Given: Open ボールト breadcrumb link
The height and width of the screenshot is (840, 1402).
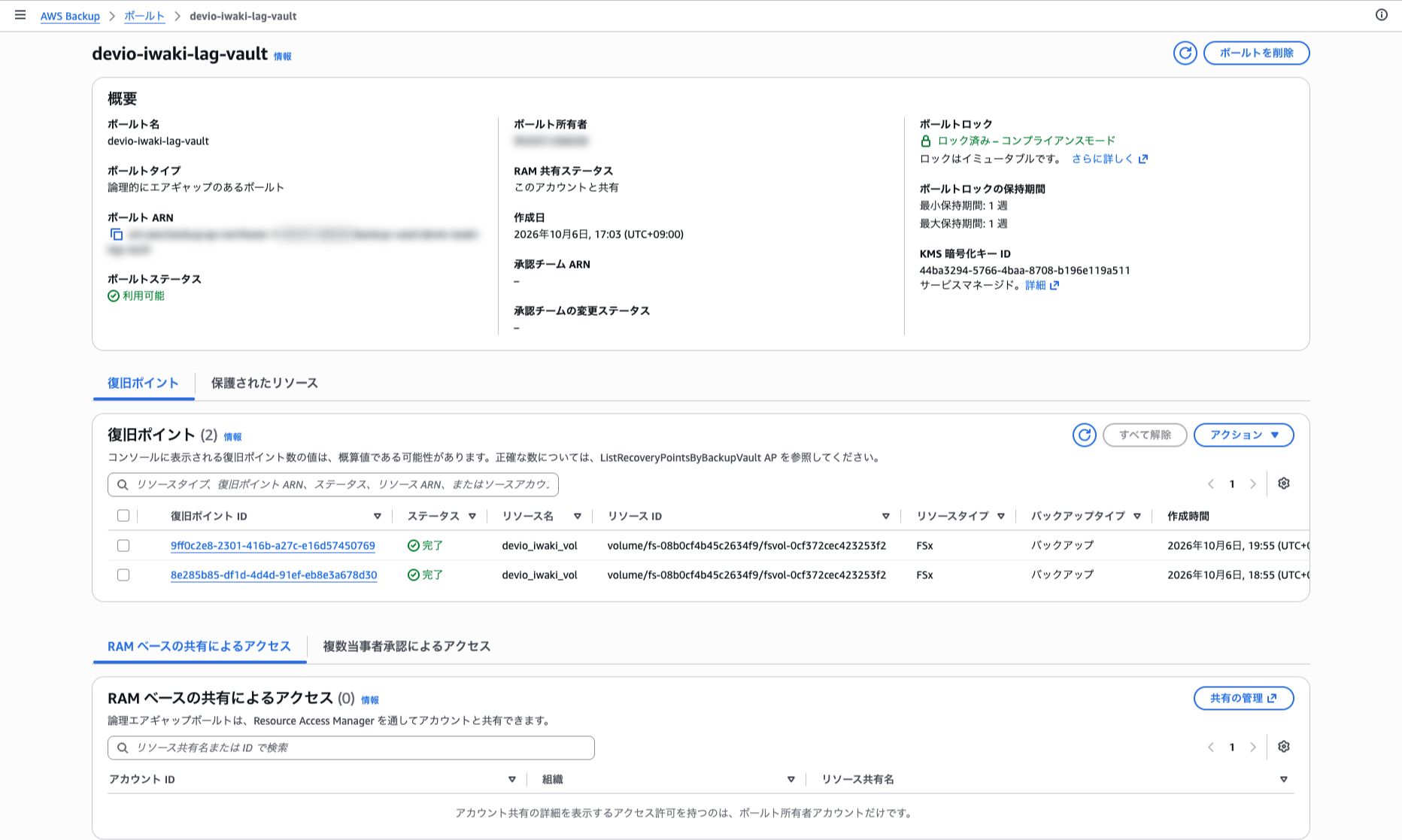Looking at the screenshot, I should (x=144, y=16).
